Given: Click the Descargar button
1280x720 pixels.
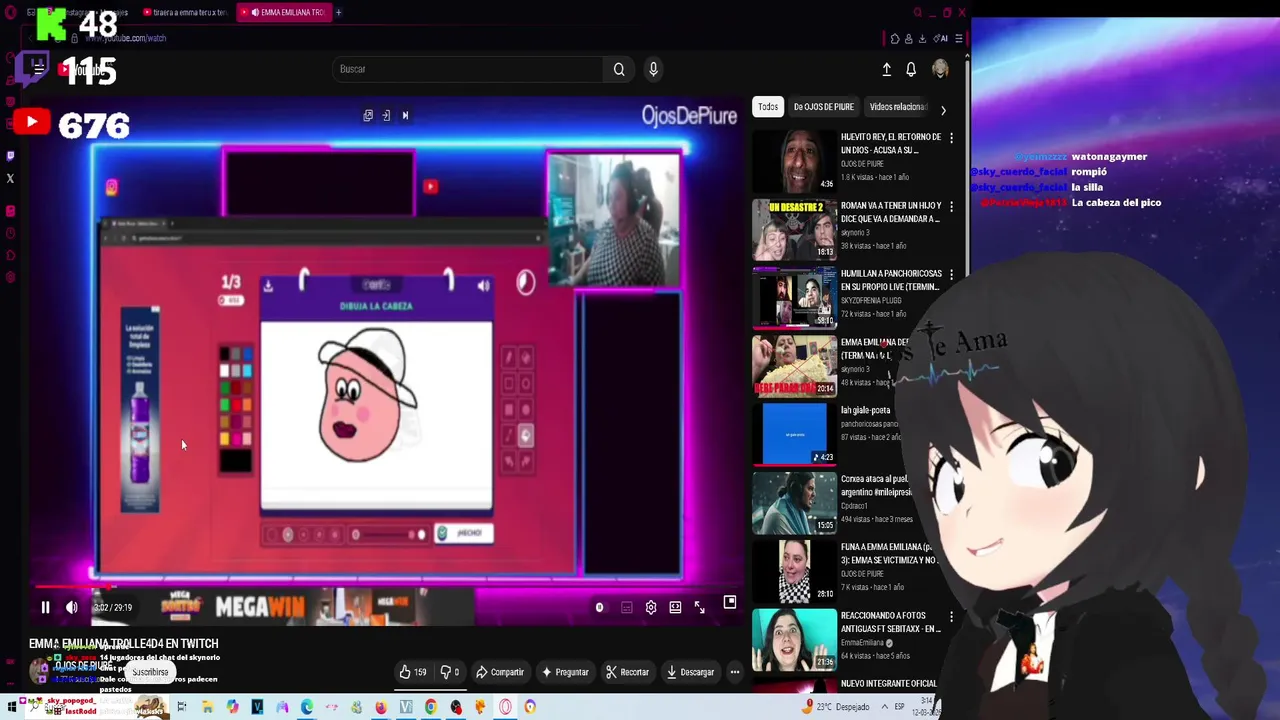Looking at the screenshot, I should (690, 672).
